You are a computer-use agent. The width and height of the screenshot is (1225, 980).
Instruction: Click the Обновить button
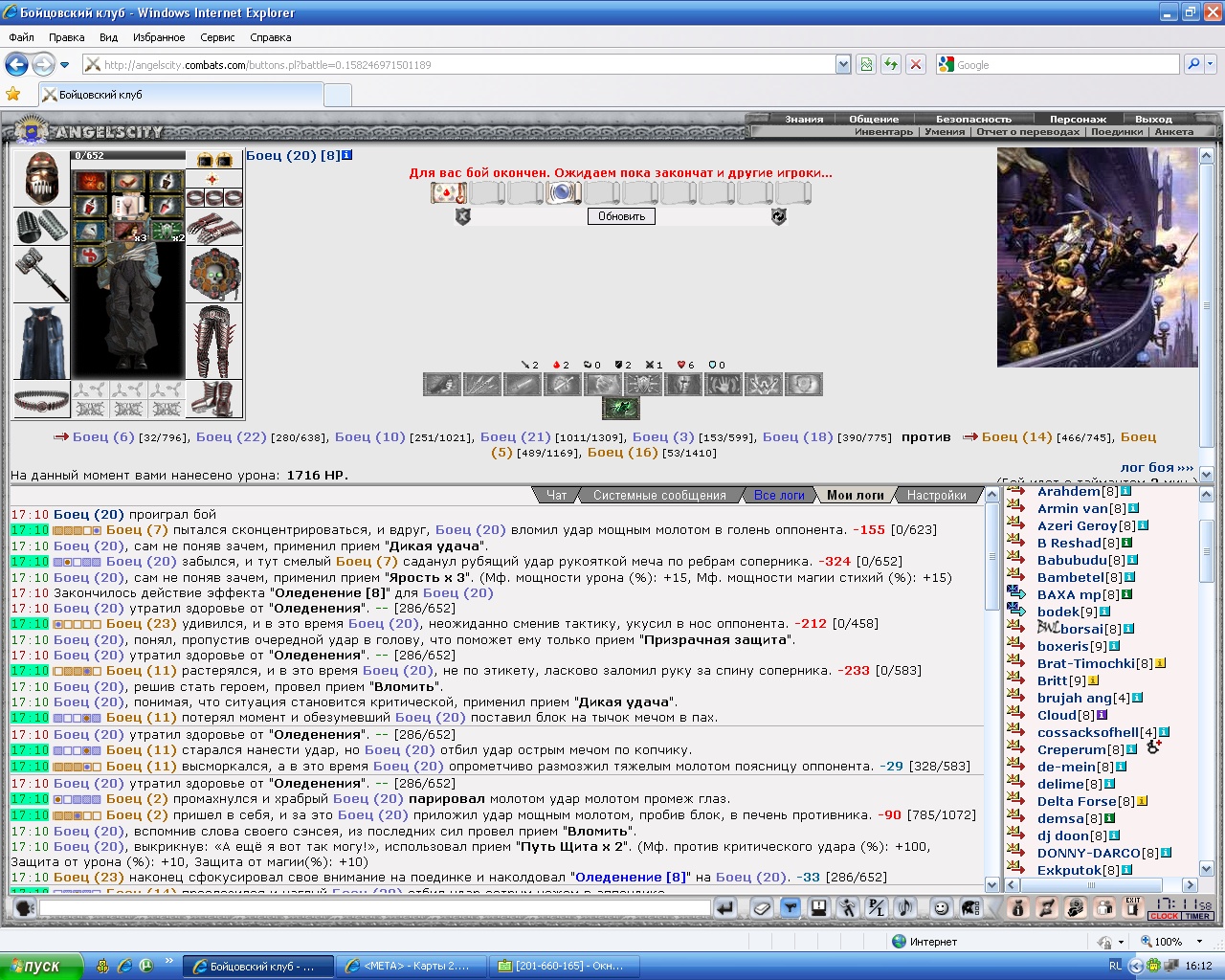622,216
